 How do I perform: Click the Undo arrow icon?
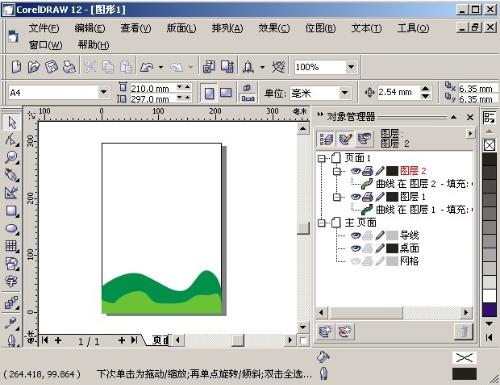[x=147, y=67]
